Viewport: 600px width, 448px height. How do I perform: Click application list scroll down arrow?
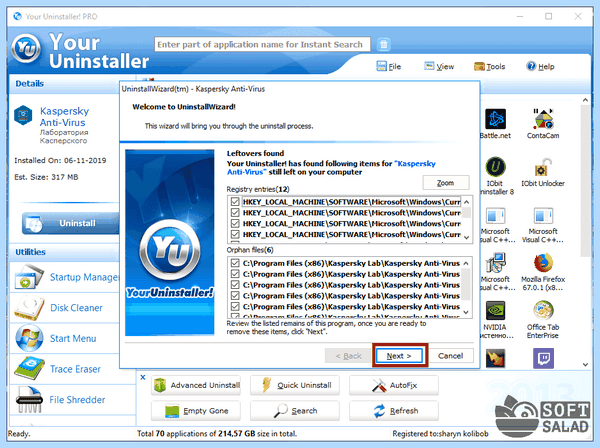585,364
